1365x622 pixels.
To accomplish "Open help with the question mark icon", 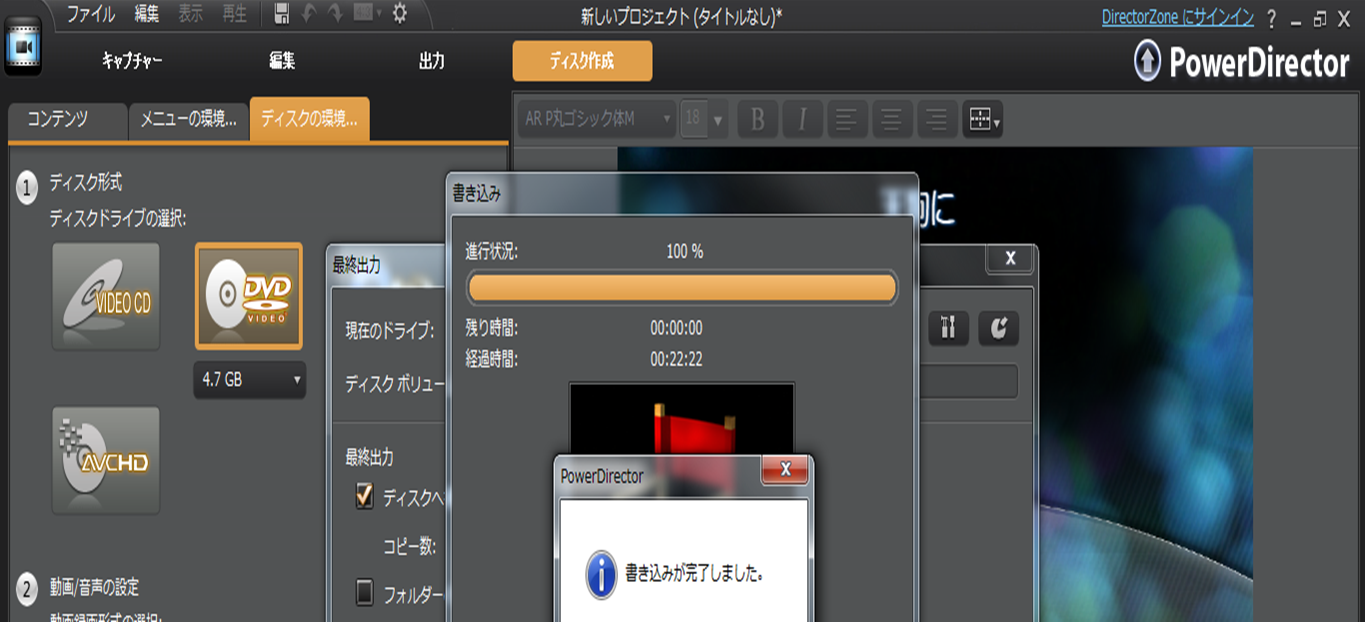I will 1271,18.
